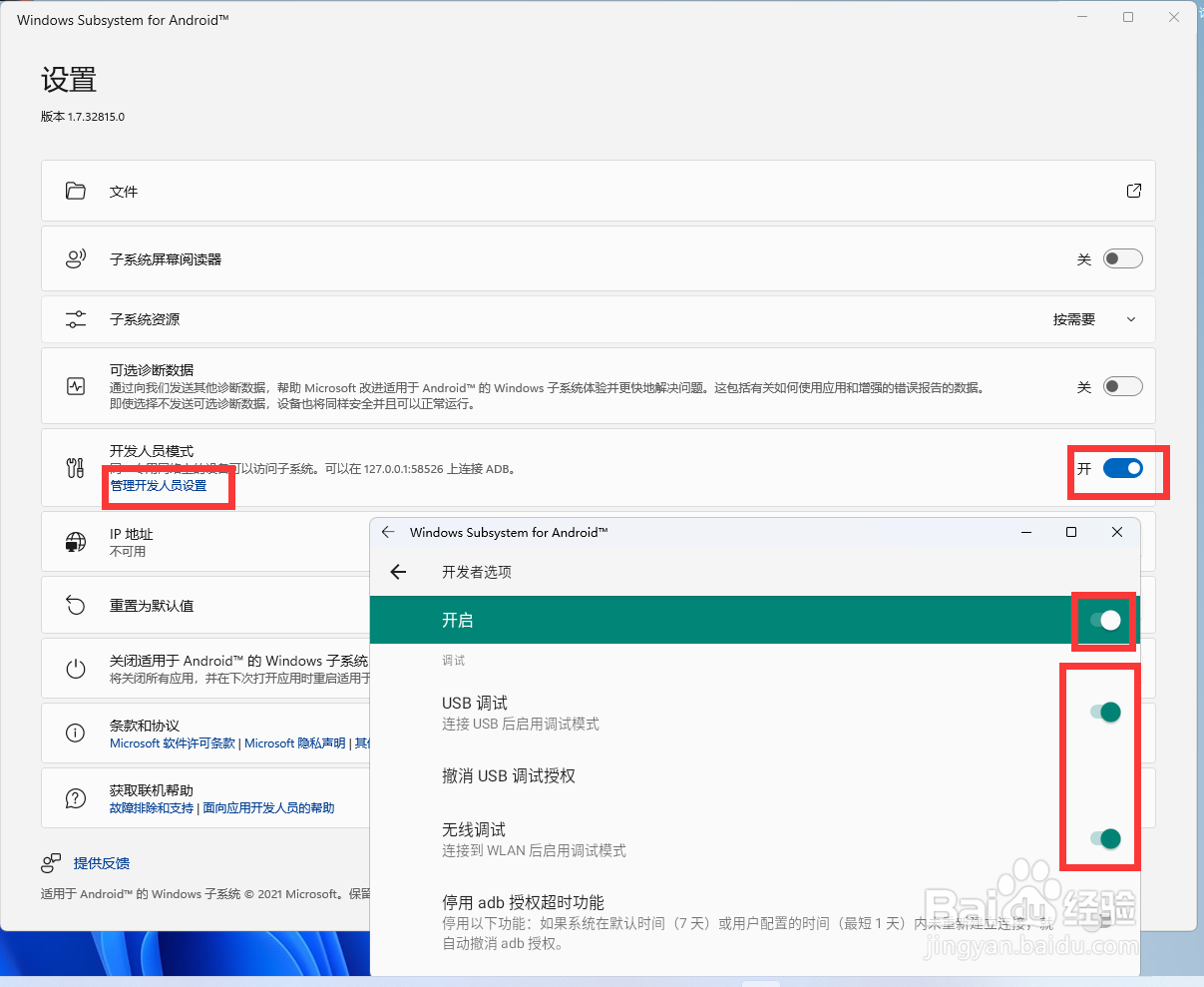Click the screen reader icon for 子系统屏幕阅读器
The height and width of the screenshot is (987, 1204).
click(x=76, y=257)
